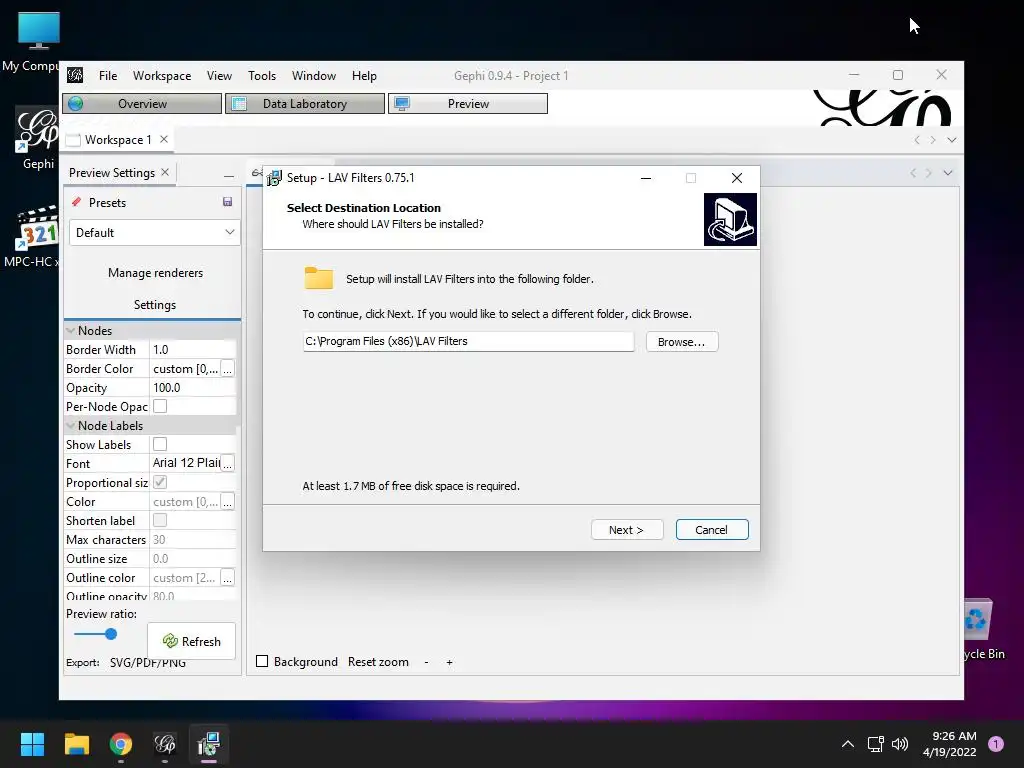Open Google Chrome from taskbar
1024x768 pixels.
pyautogui.click(x=121, y=744)
